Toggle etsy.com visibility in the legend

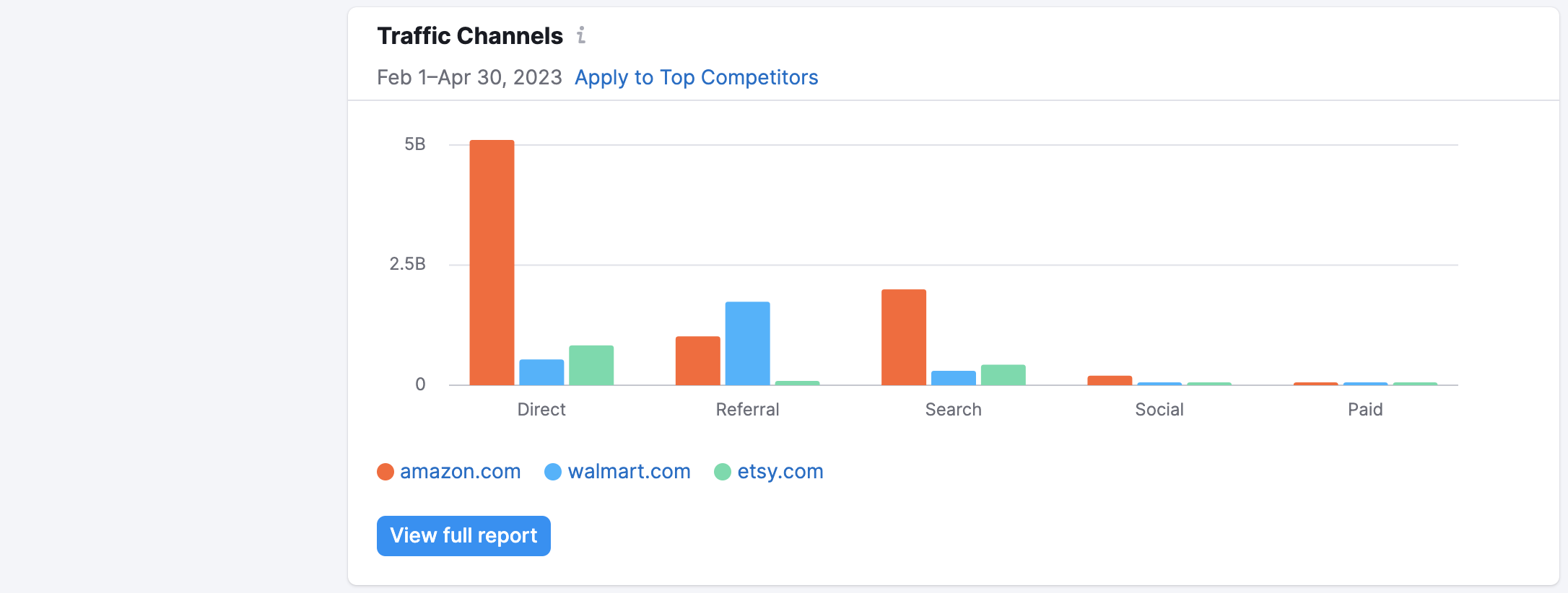click(780, 471)
